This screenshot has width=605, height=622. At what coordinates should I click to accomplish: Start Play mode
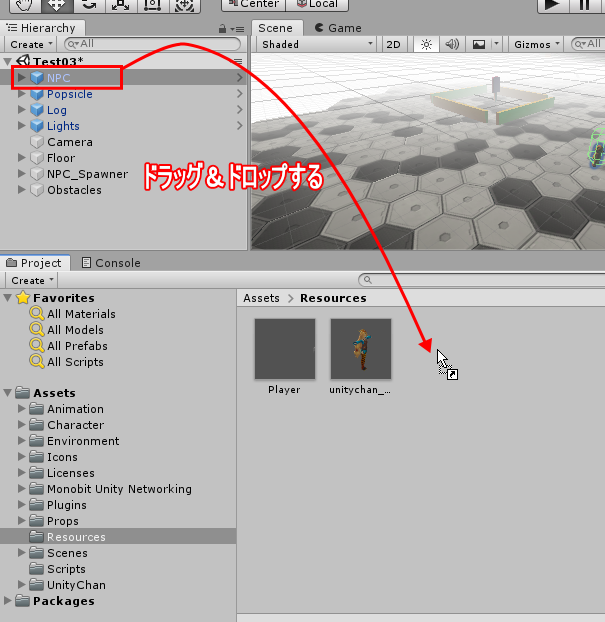click(x=553, y=5)
